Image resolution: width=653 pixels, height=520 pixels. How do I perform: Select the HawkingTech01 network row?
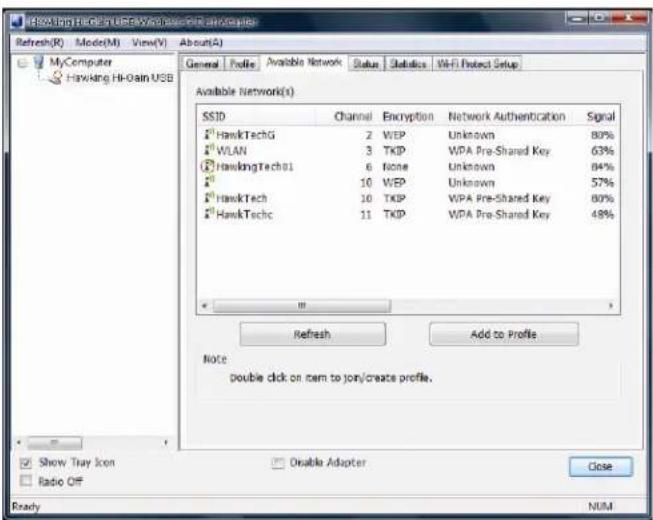(409, 166)
